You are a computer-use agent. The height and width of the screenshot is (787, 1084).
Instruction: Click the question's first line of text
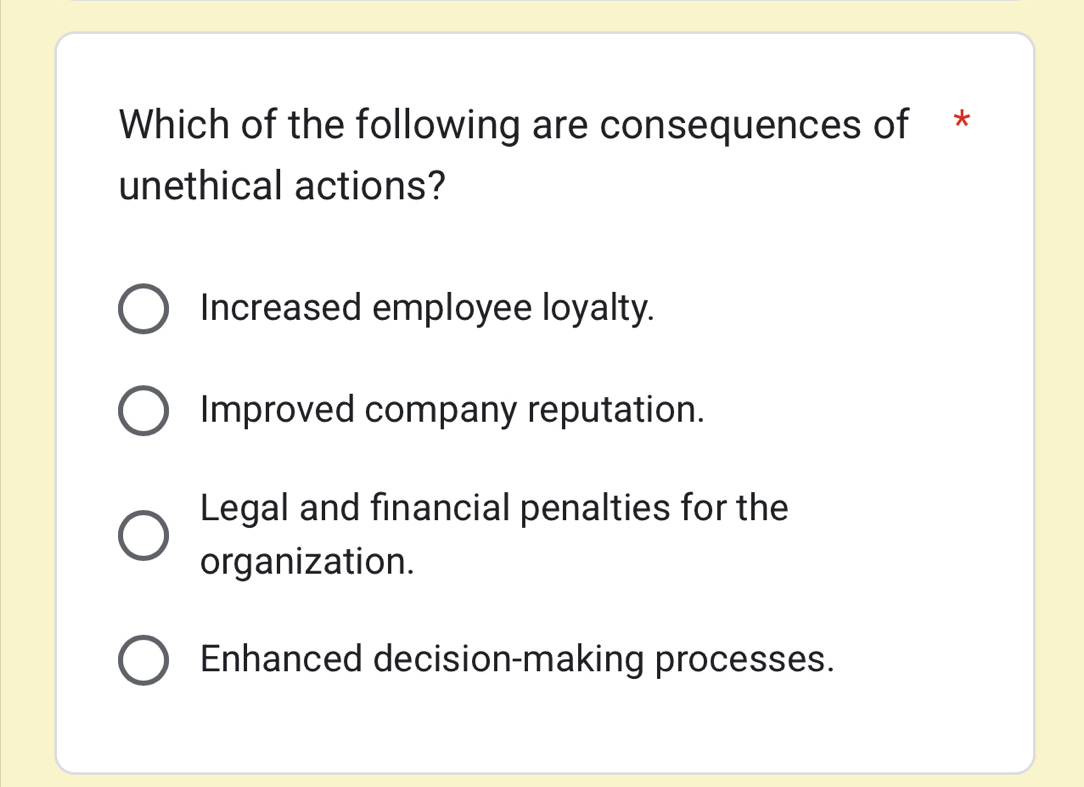click(x=514, y=126)
